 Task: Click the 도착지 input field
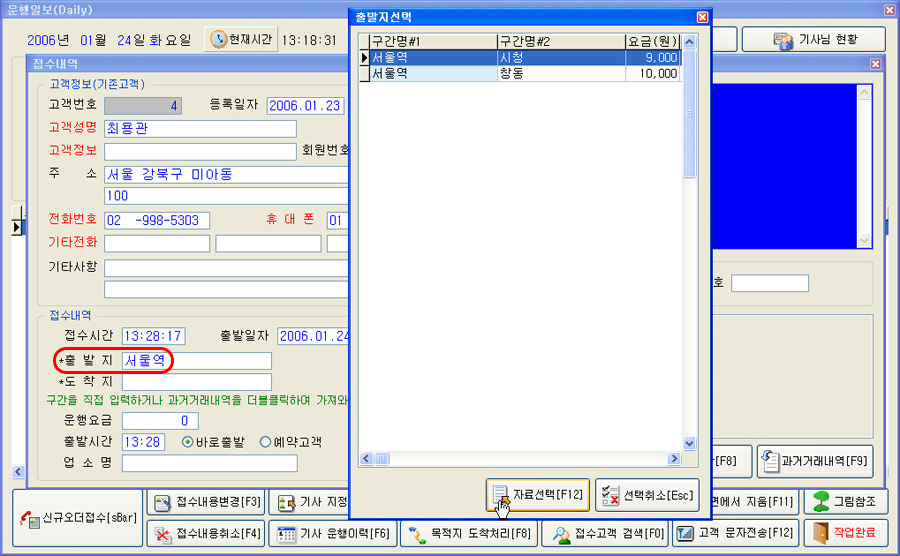[196, 382]
